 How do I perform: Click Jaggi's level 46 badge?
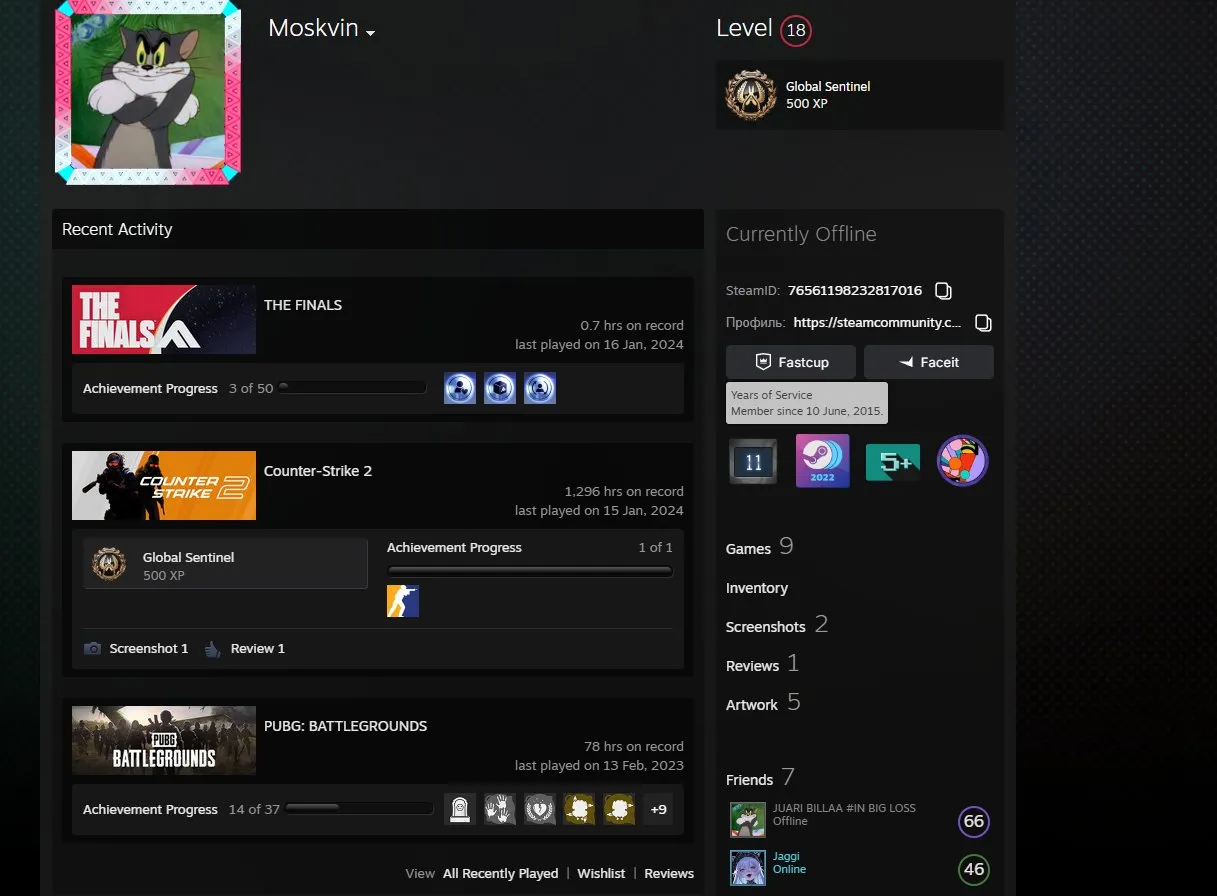[974, 869]
